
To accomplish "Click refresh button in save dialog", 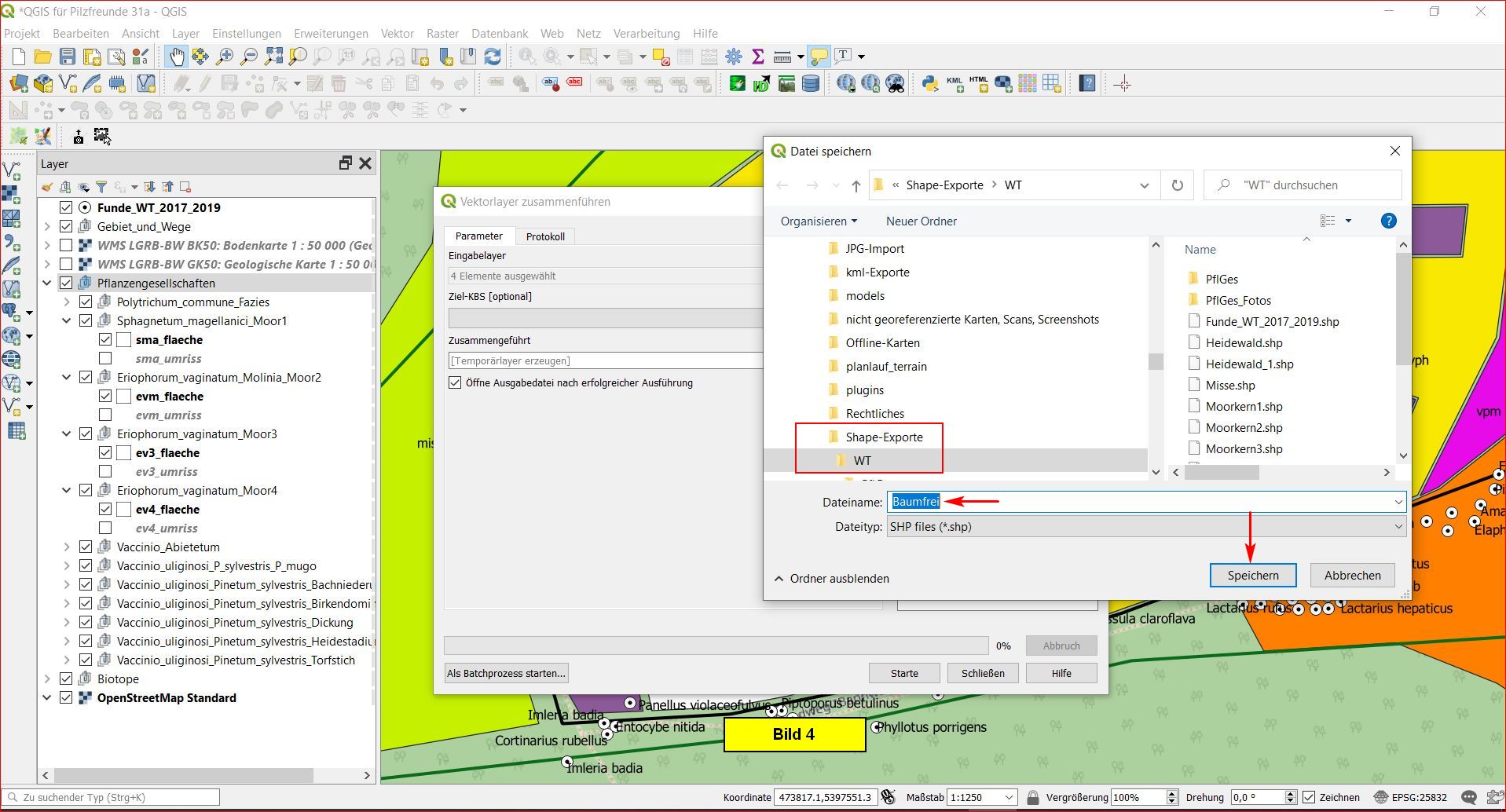I will pyautogui.click(x=1177, y=185).
